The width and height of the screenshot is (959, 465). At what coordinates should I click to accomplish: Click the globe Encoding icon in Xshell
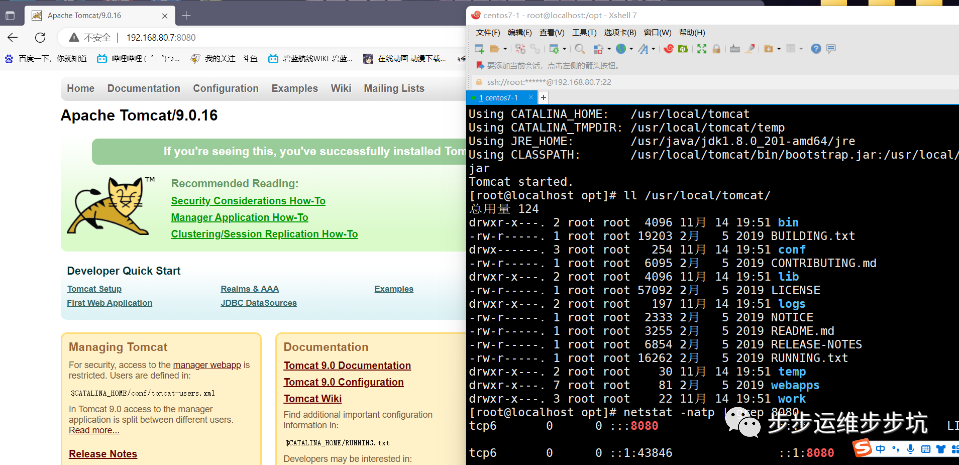pyautogui.click(x=621, y=49)
